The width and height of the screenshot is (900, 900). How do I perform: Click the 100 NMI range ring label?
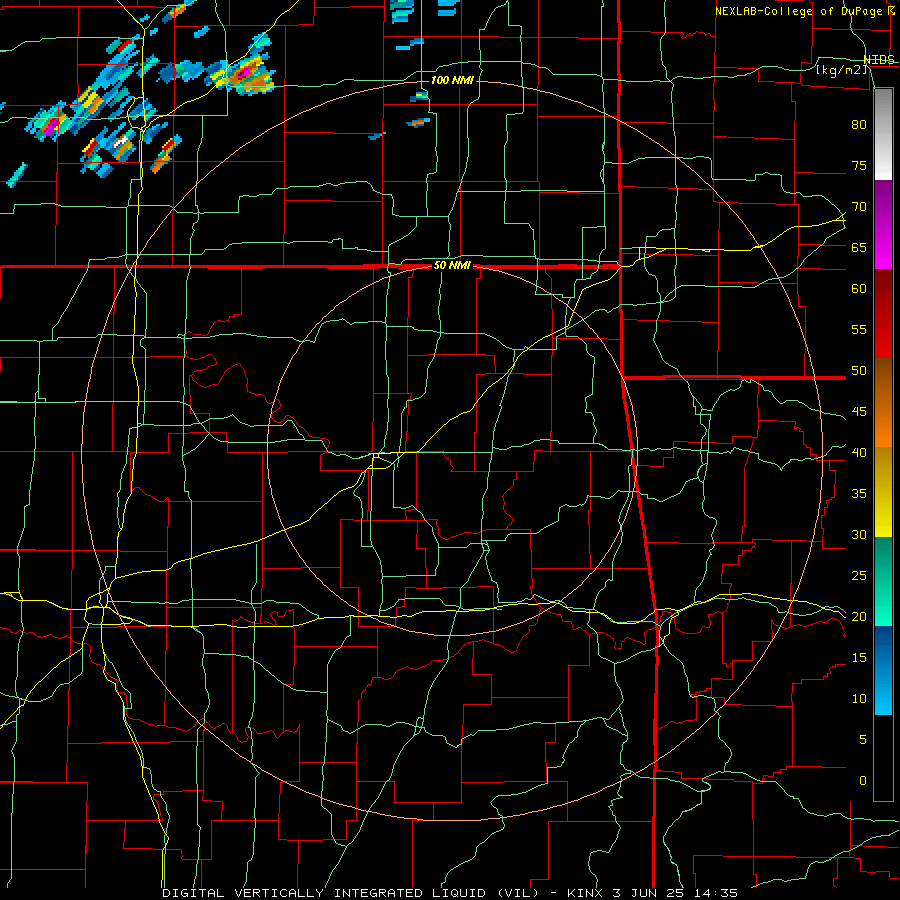click(452, 80)
